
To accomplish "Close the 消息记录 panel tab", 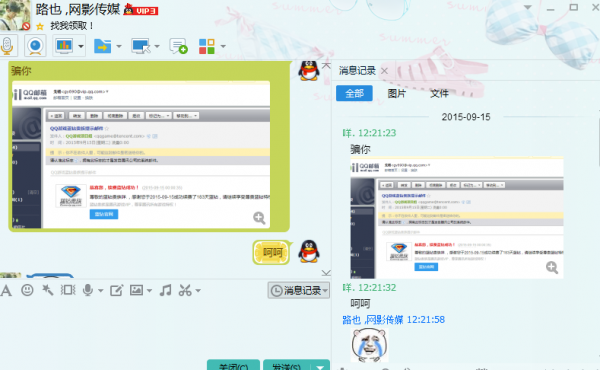I will coord(385,71).
